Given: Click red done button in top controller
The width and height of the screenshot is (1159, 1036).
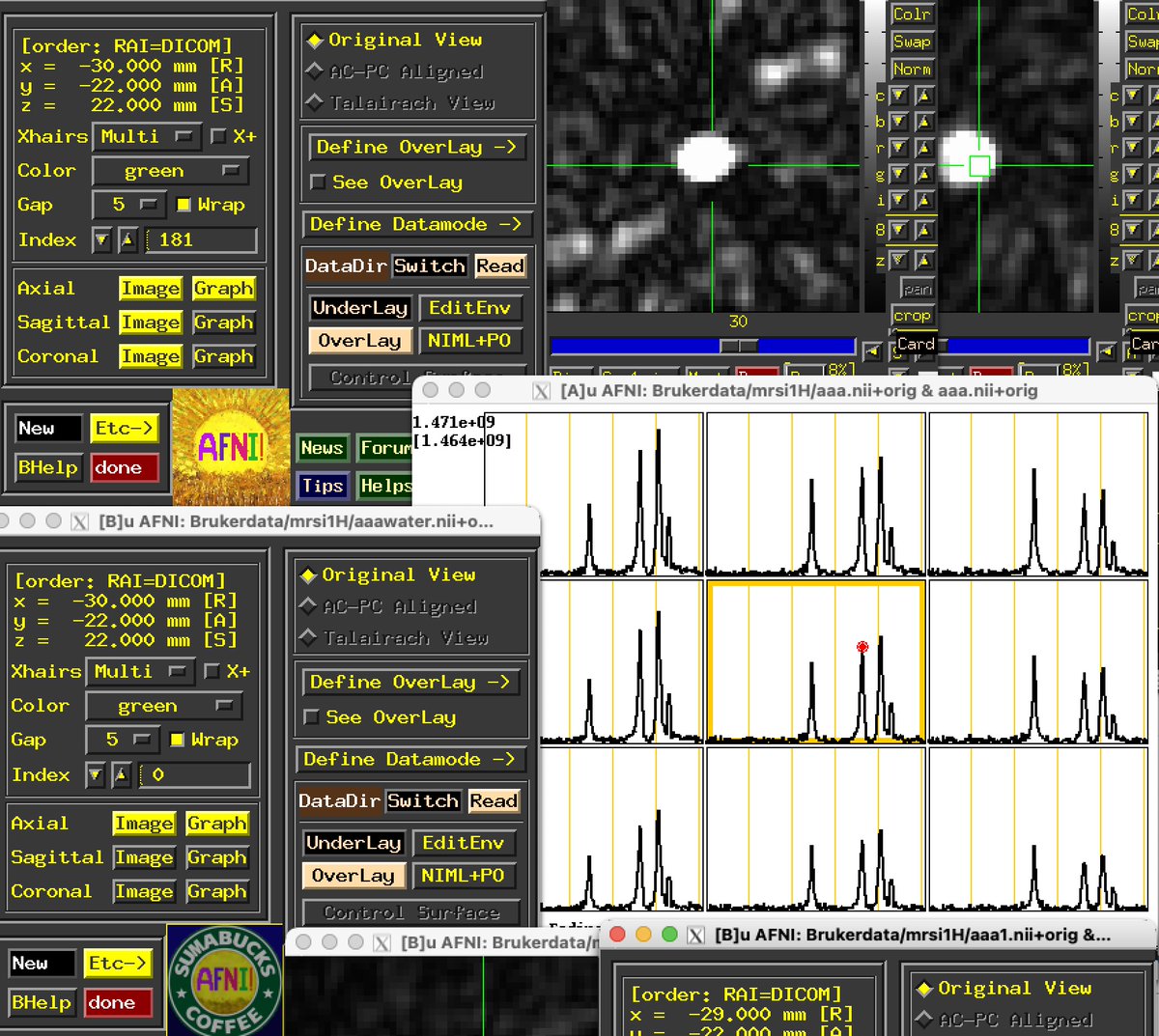Looking at the screenshot, I should tap(126, 467).
